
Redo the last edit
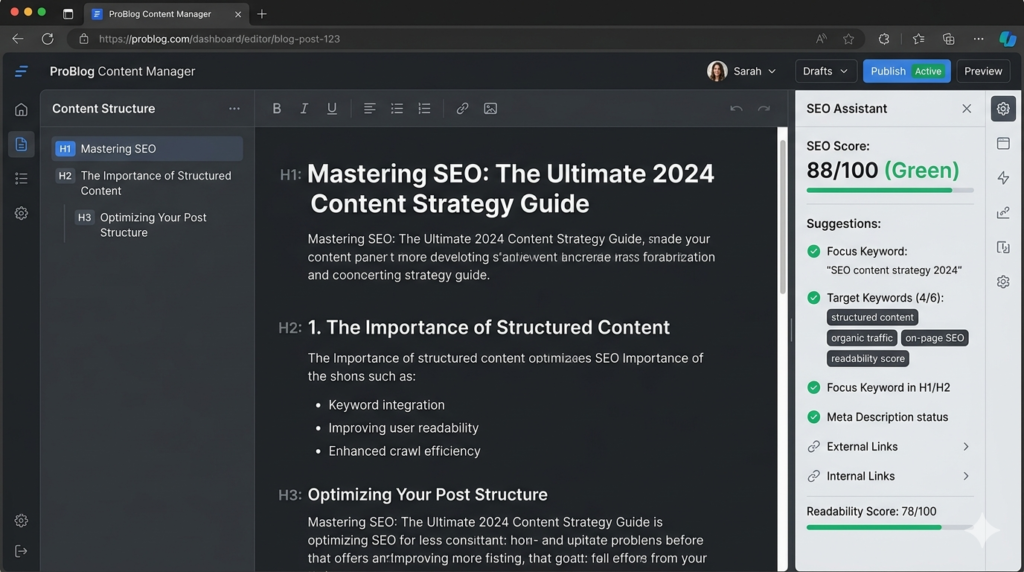click(x=763, y=108)
